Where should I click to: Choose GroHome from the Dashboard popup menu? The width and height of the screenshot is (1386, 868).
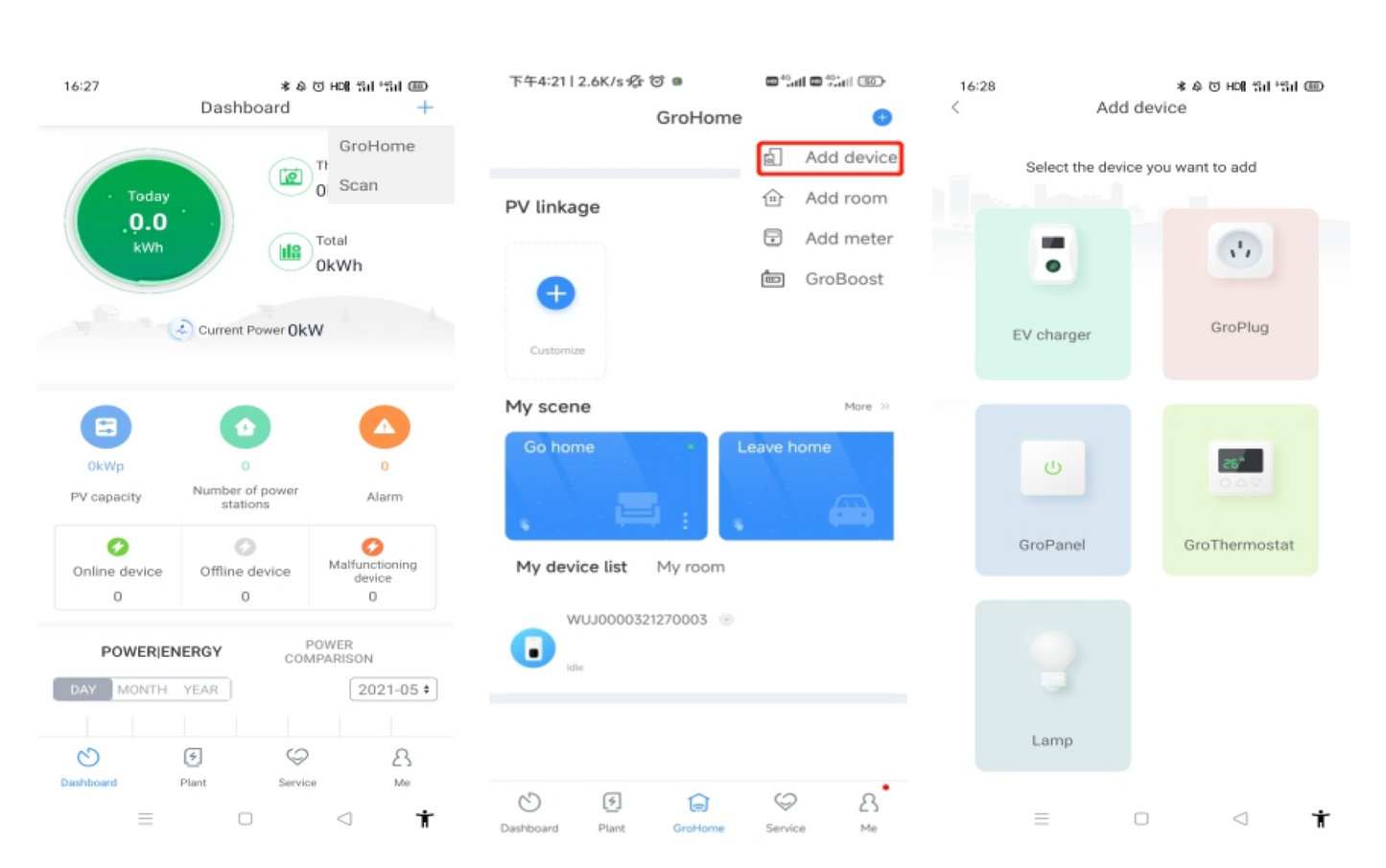pos(377,146)
